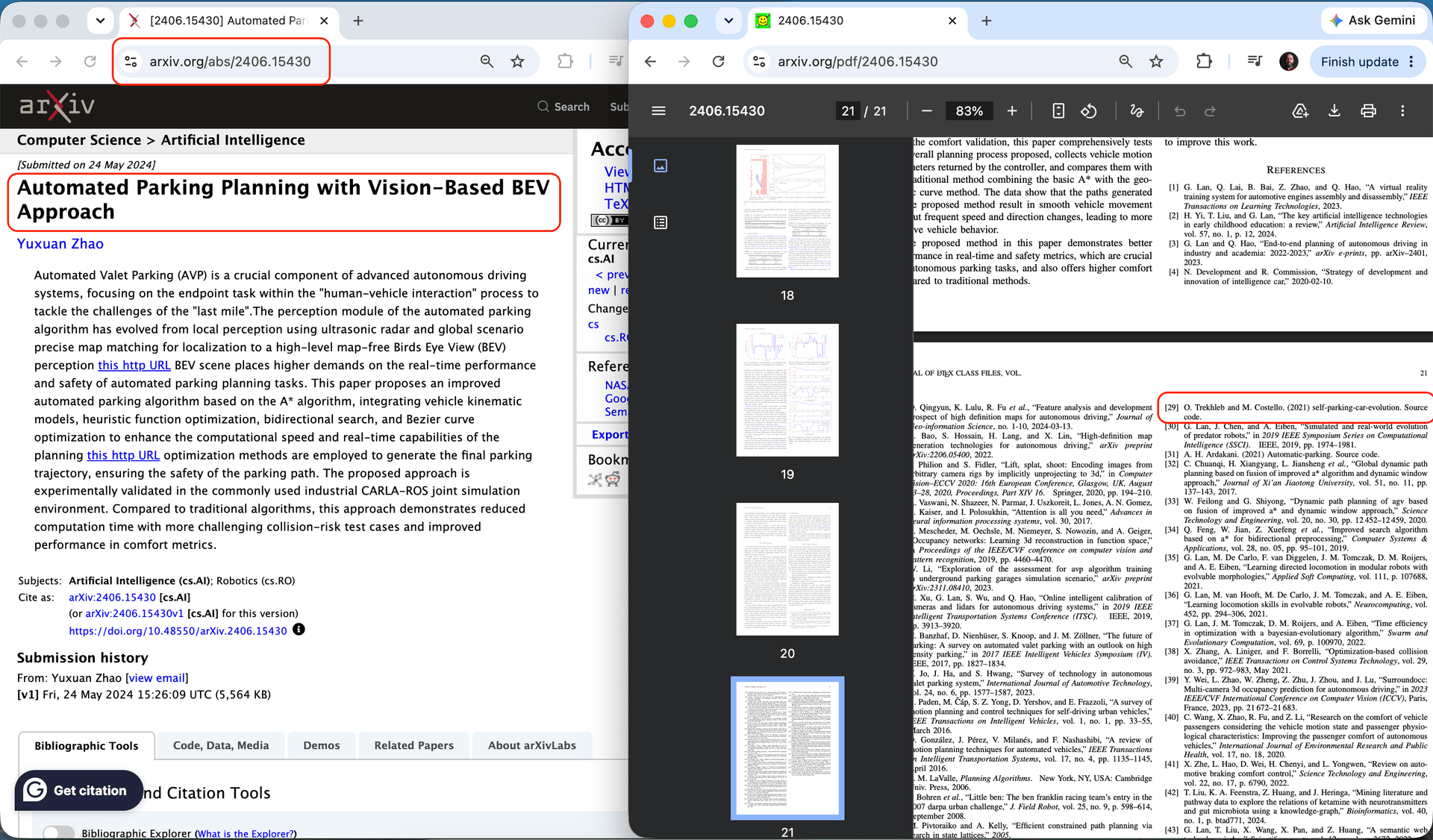The width and height of the screenshot is (1433, 840).
Task: Click the Search button in arXiv header
Action: pos(563,107)
